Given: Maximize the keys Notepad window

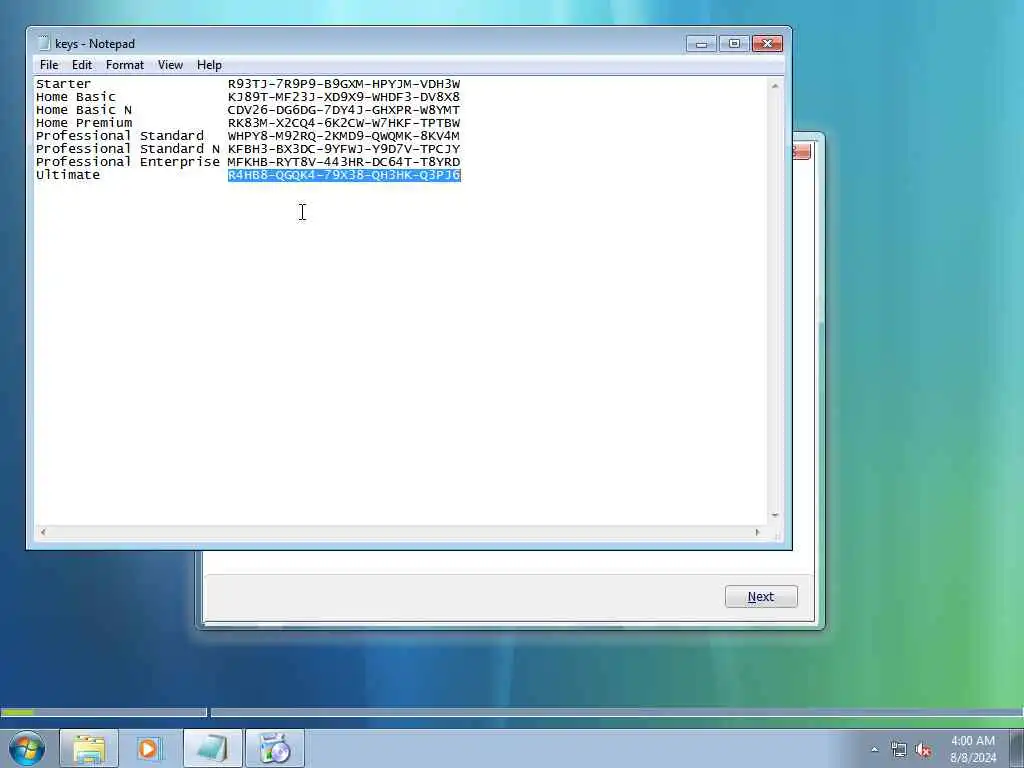Looking at the screenshot, I should pos(734,44).
